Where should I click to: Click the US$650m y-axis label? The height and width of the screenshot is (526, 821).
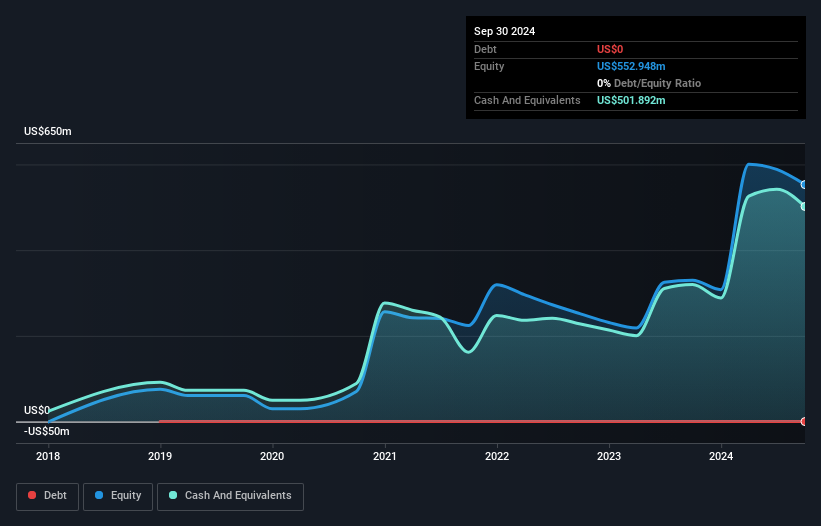(48, 131)
